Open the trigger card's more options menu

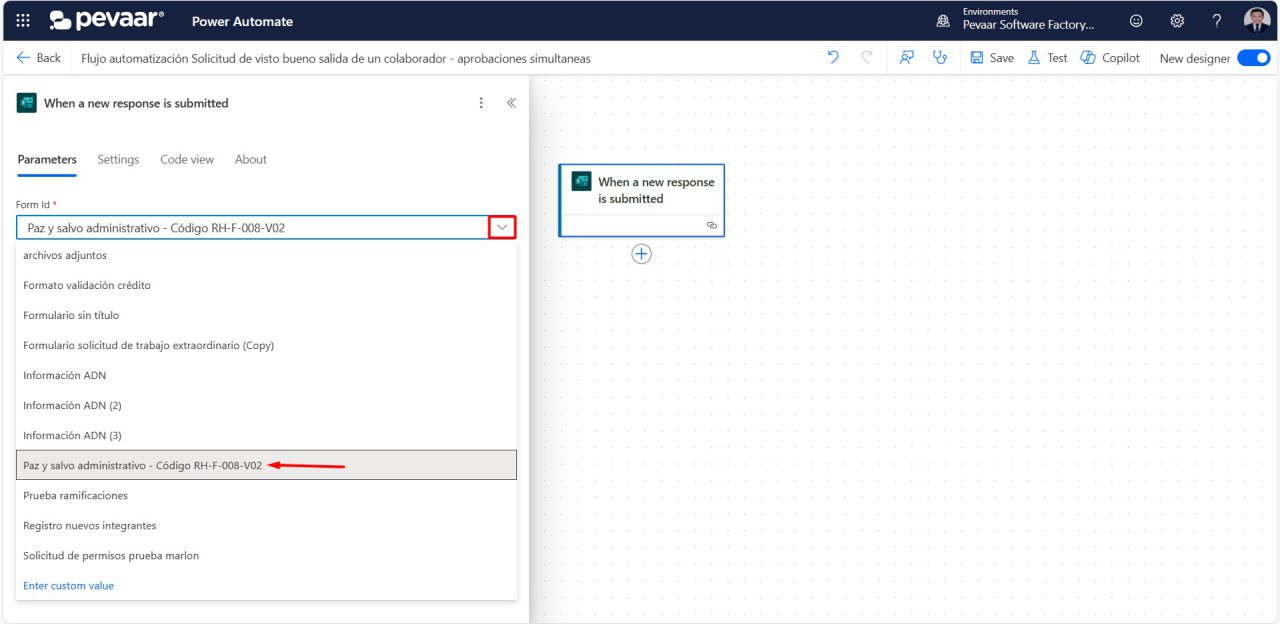(x=481, y=102)
